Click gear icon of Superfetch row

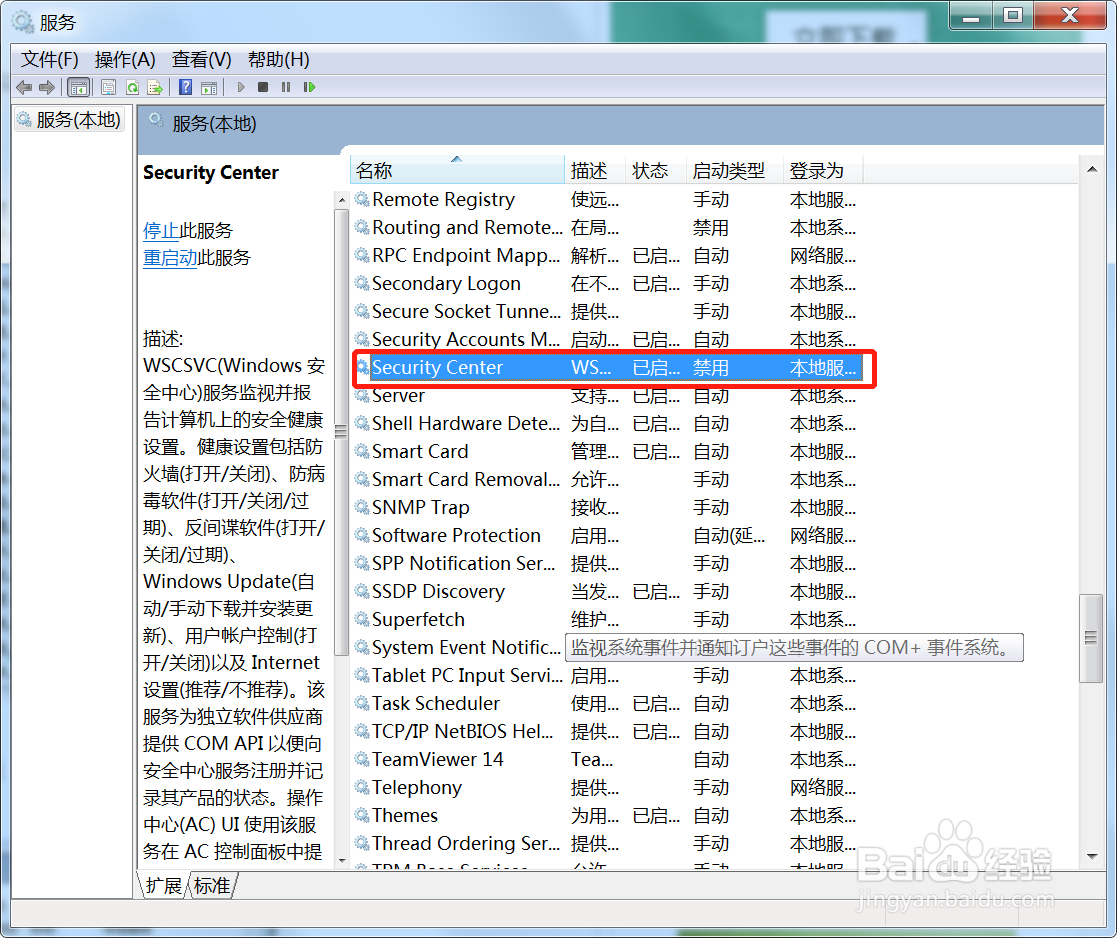(x=362, y=618)
